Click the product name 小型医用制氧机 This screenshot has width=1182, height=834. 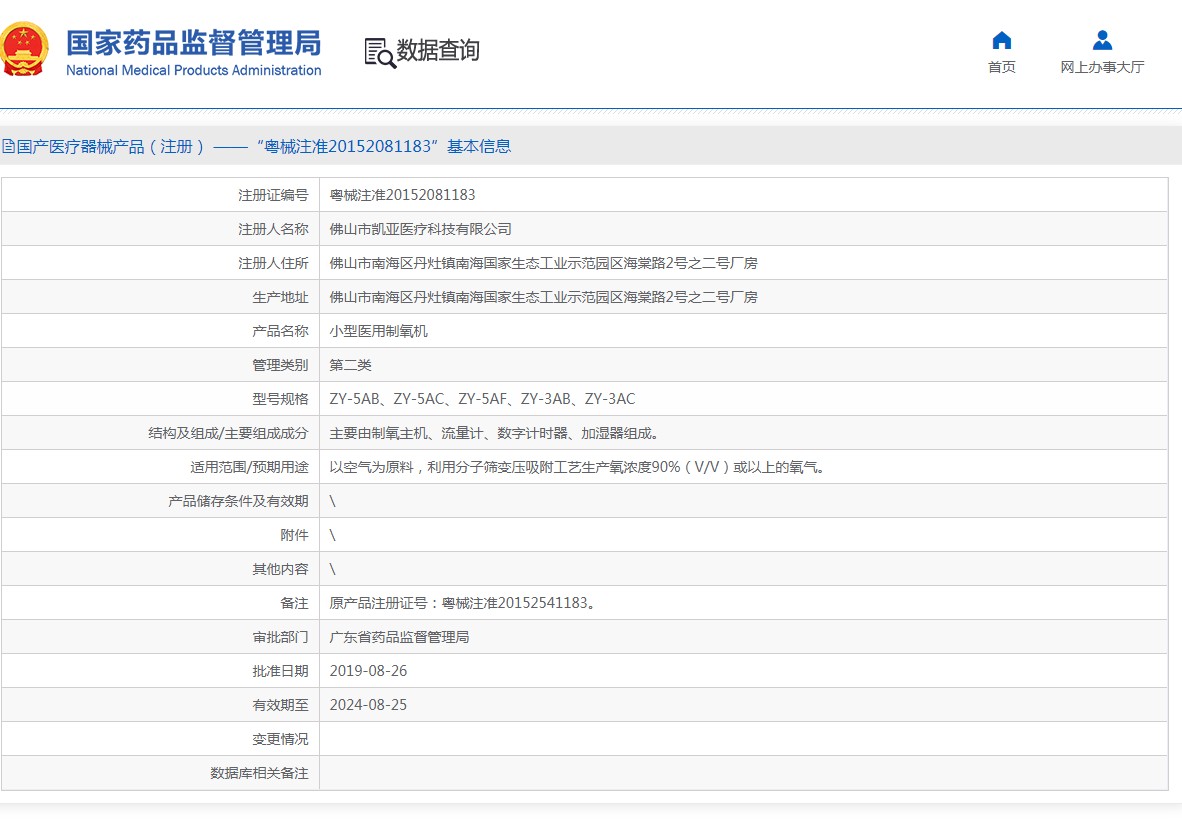[x=378, y=331]
